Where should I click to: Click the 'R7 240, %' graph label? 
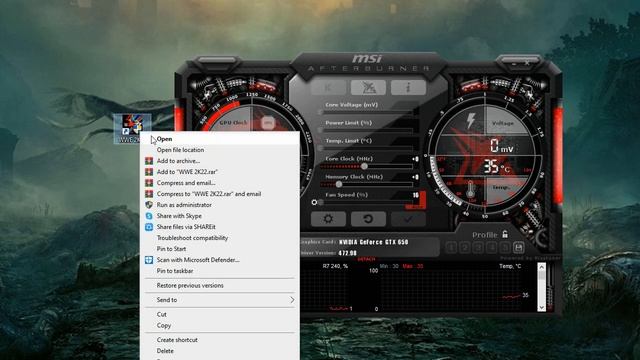coord(335,266)
